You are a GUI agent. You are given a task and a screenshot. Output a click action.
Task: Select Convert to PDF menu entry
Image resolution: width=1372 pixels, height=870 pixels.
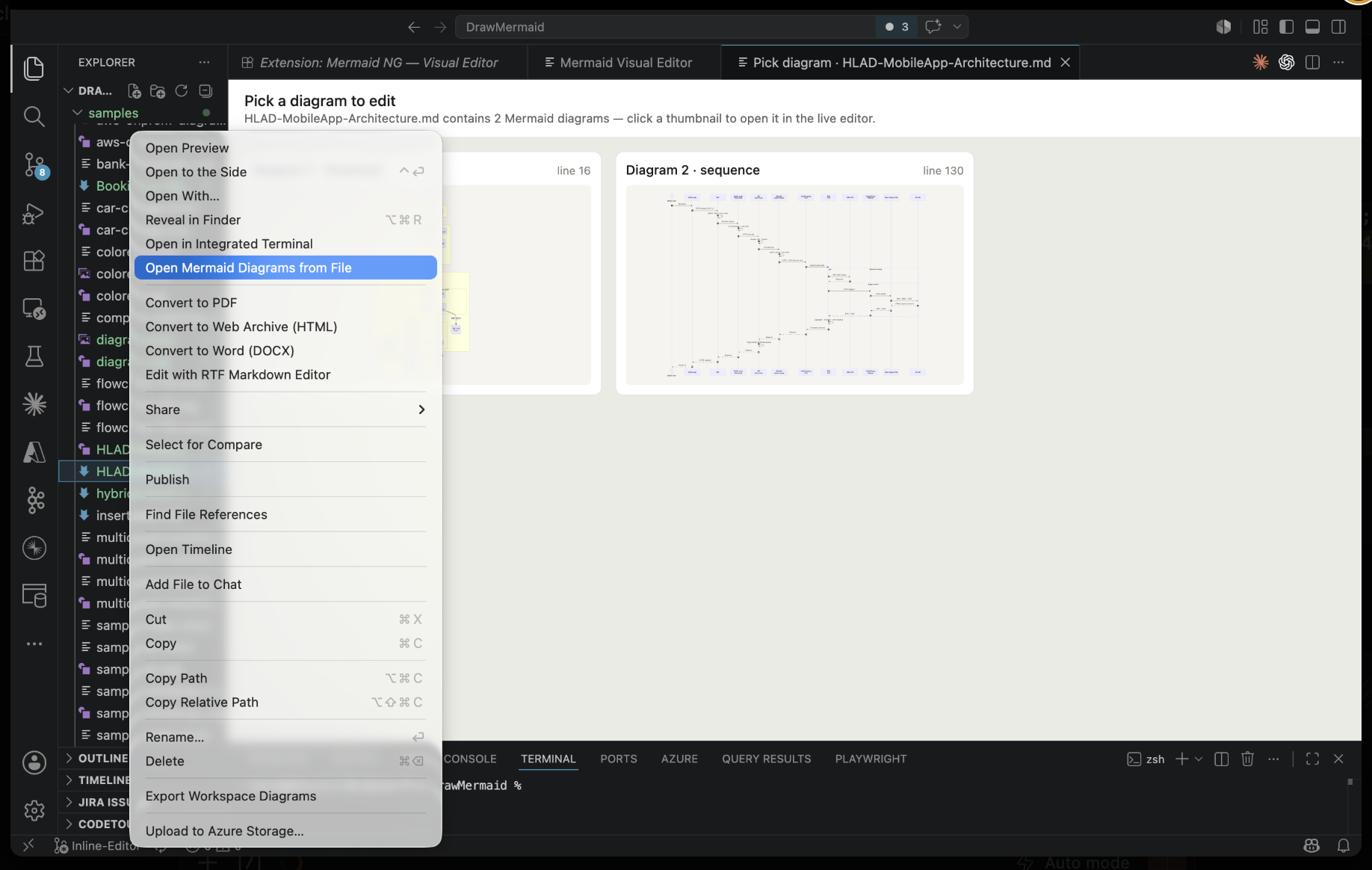coord(285,303)
